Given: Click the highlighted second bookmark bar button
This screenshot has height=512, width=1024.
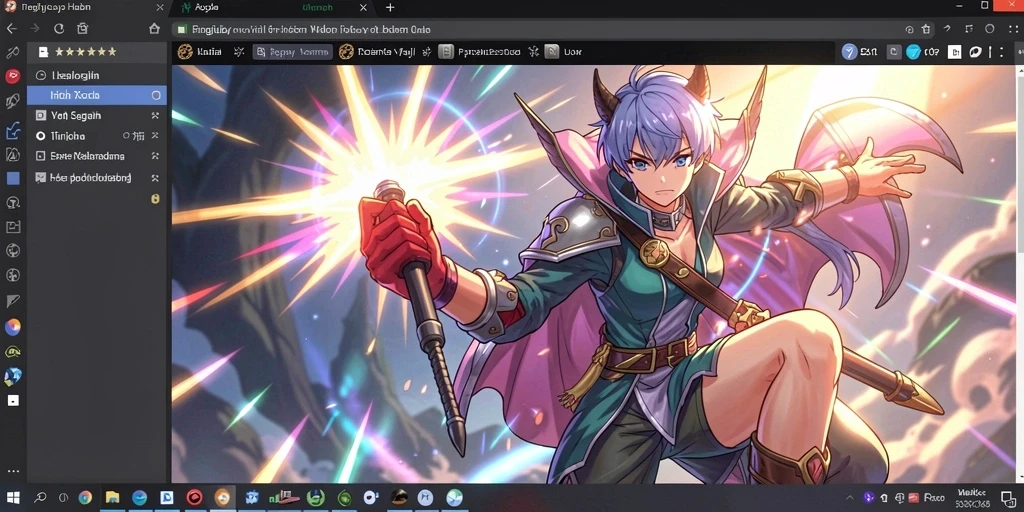Looking at the screenshot, I should pos(293,52).
